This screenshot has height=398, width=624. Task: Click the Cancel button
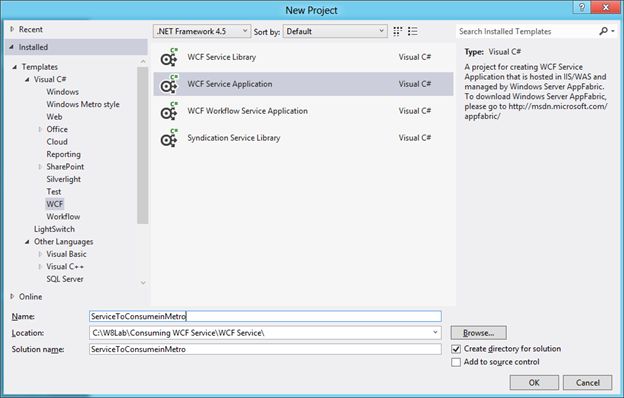click(587, 382)
